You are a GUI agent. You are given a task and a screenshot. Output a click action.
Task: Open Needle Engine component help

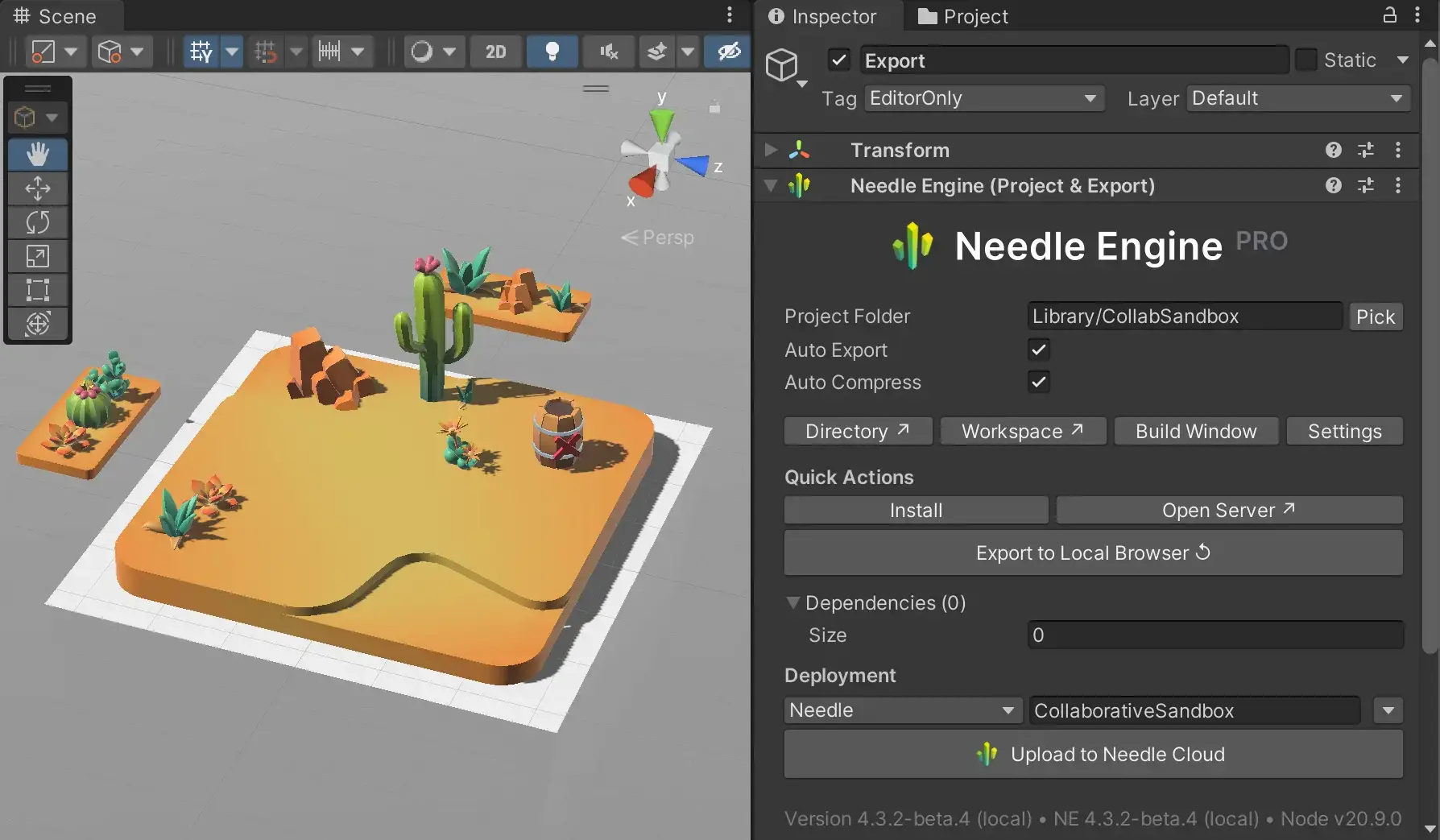1334,185
